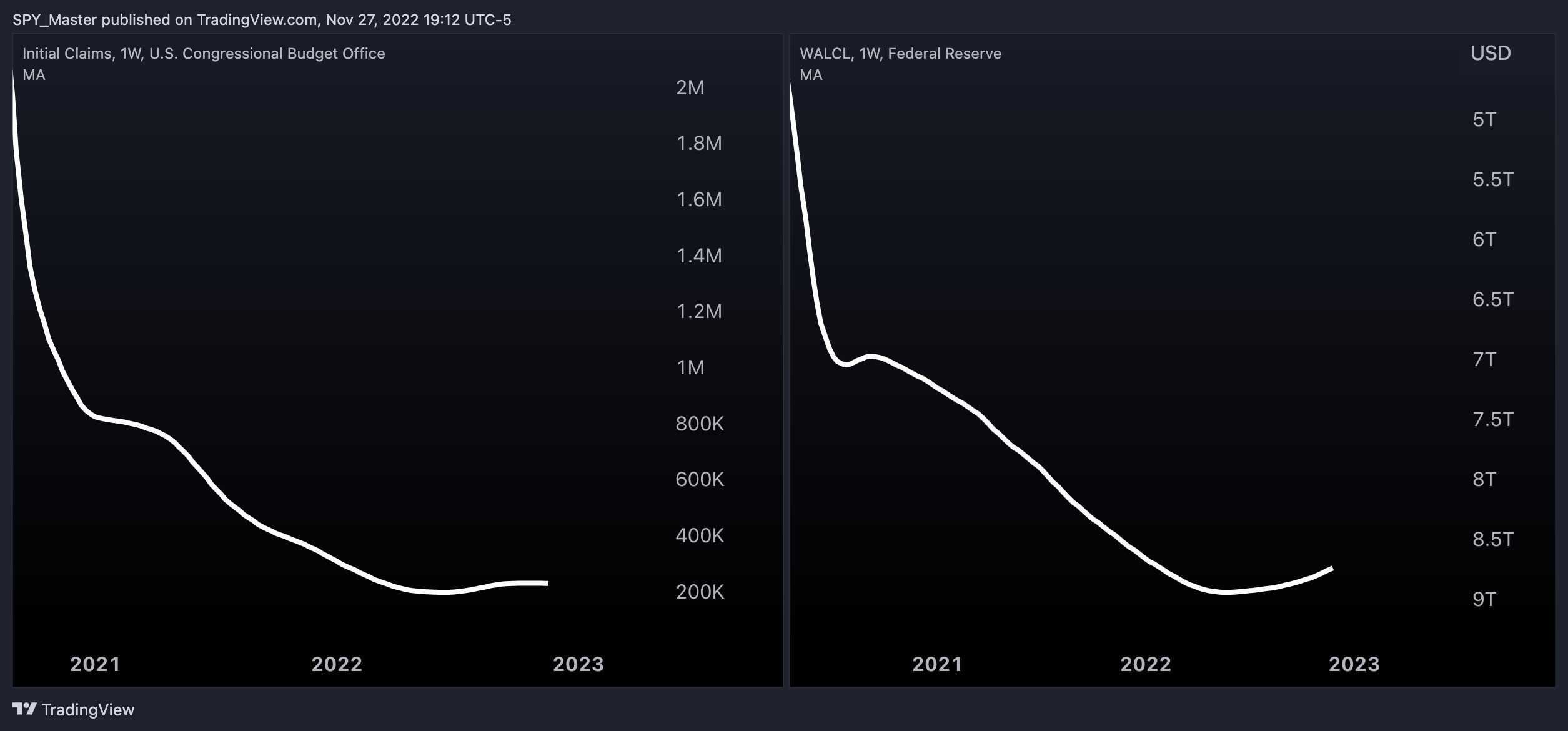Viewport: 1568px width, 731px height.
Task: Click the 1.8M price axis label
Action: tap(699, 143)
